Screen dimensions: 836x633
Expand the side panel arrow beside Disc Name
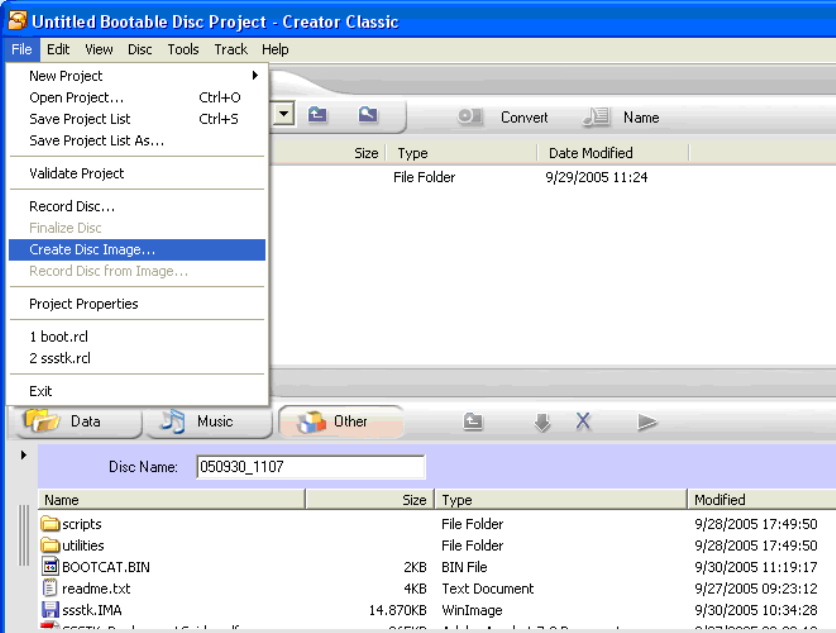[23, 455]
